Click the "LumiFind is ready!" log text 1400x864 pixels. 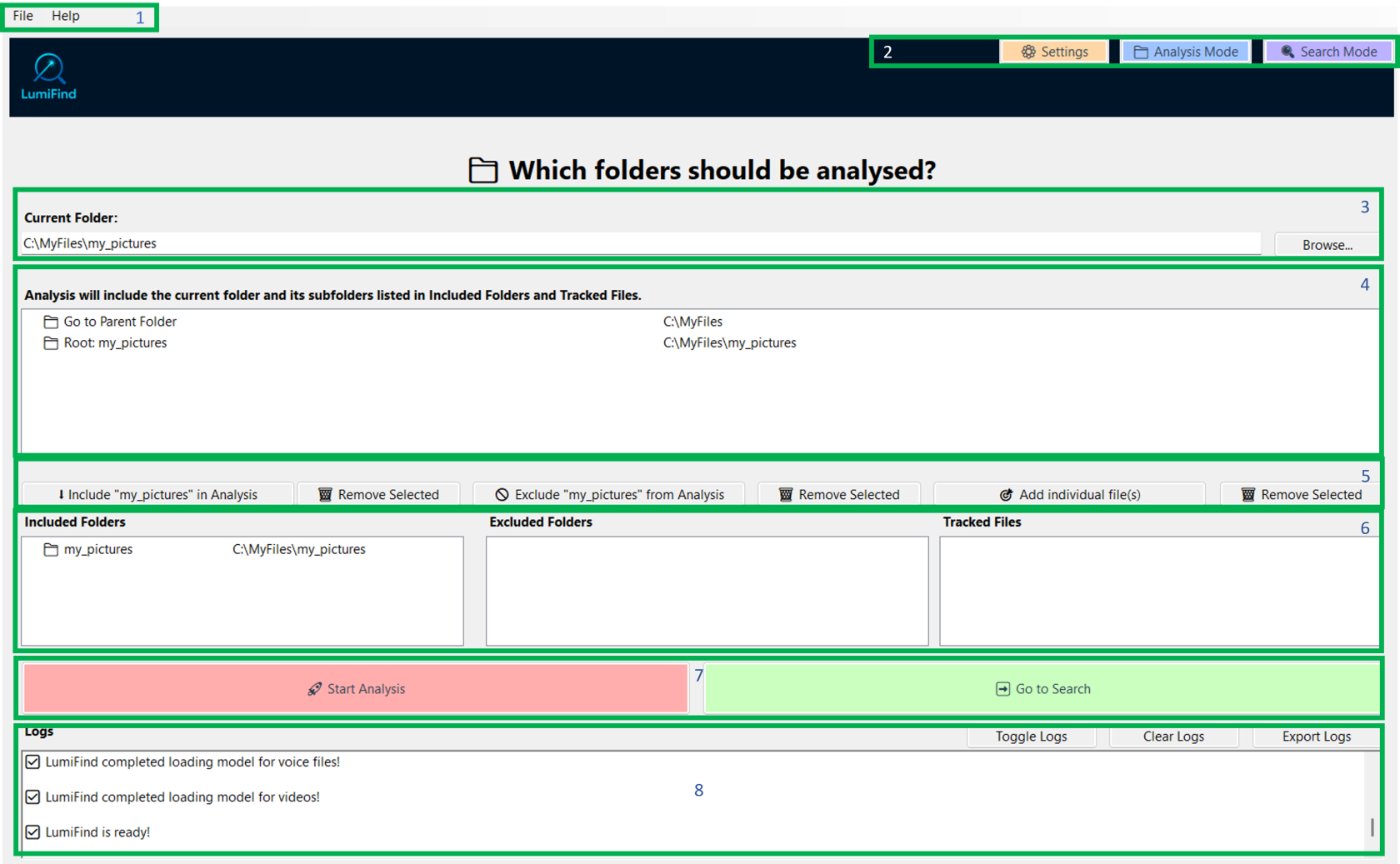[97, 832]
